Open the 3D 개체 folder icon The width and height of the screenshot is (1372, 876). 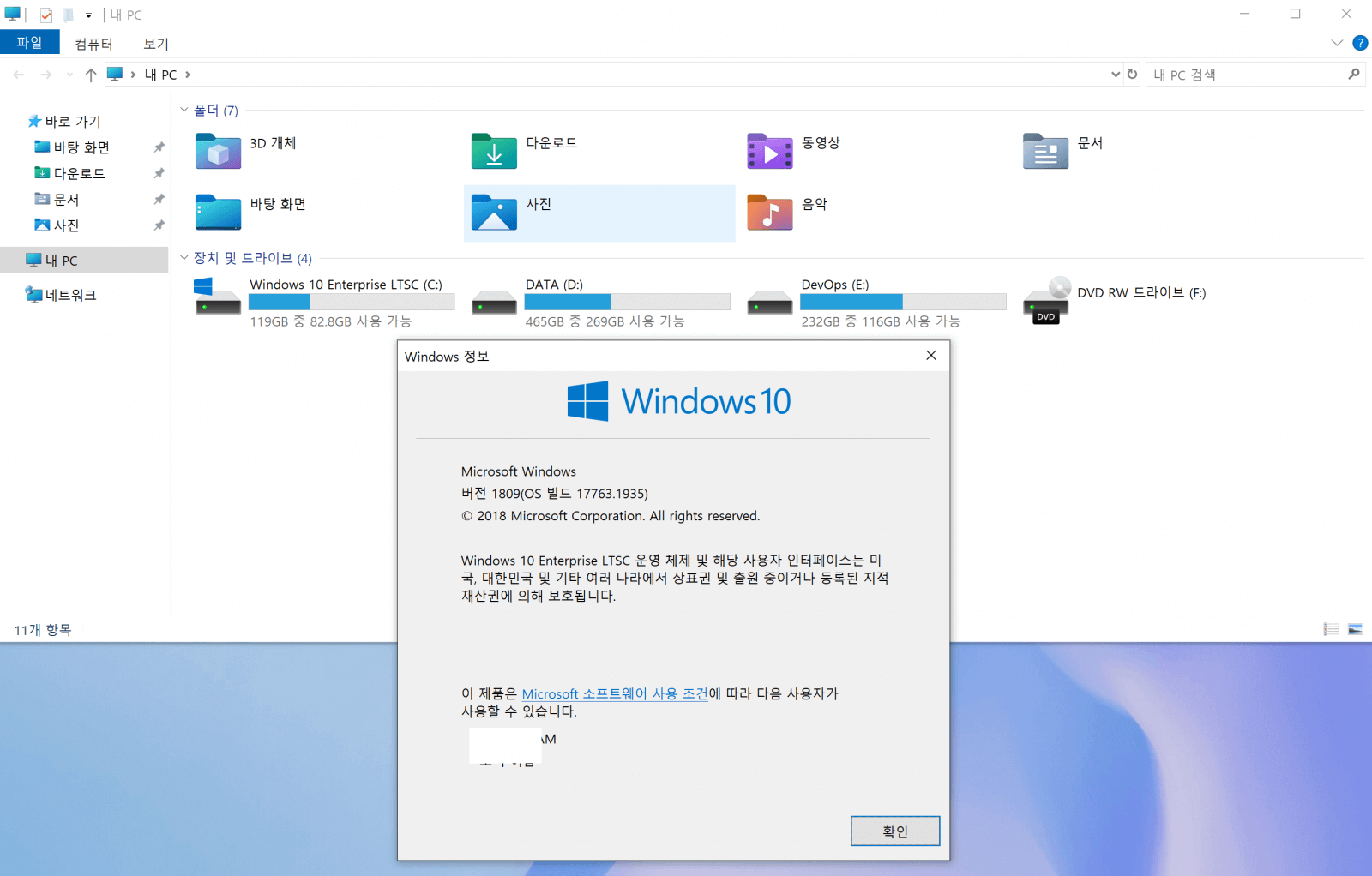tap(218, 151)
